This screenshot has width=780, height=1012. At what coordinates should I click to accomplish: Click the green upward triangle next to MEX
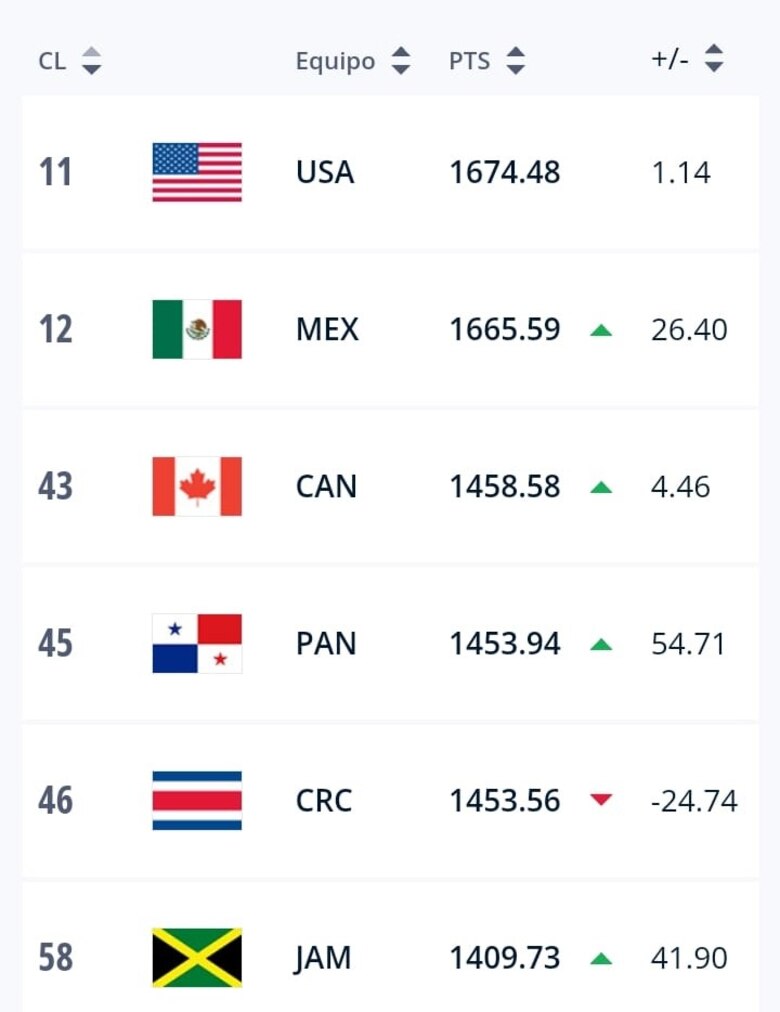click(601, 330)
